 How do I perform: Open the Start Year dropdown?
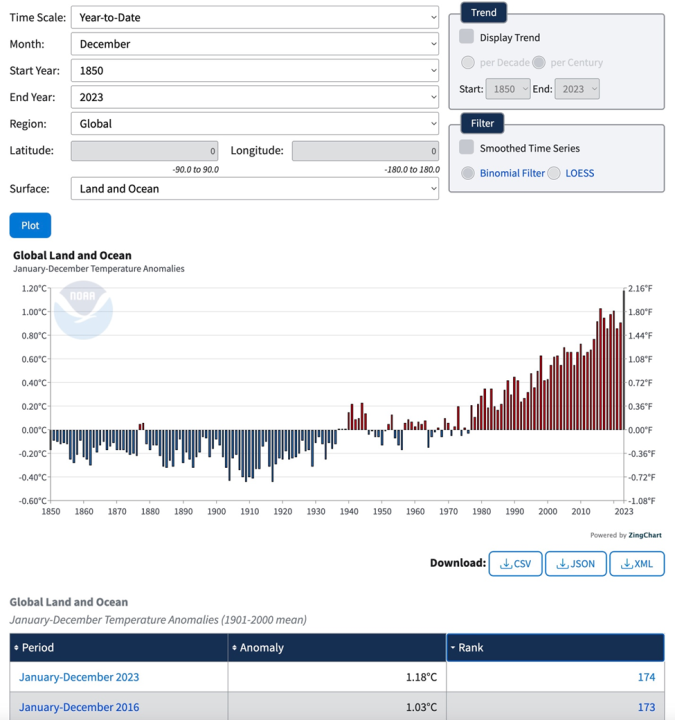click(255, 71)
